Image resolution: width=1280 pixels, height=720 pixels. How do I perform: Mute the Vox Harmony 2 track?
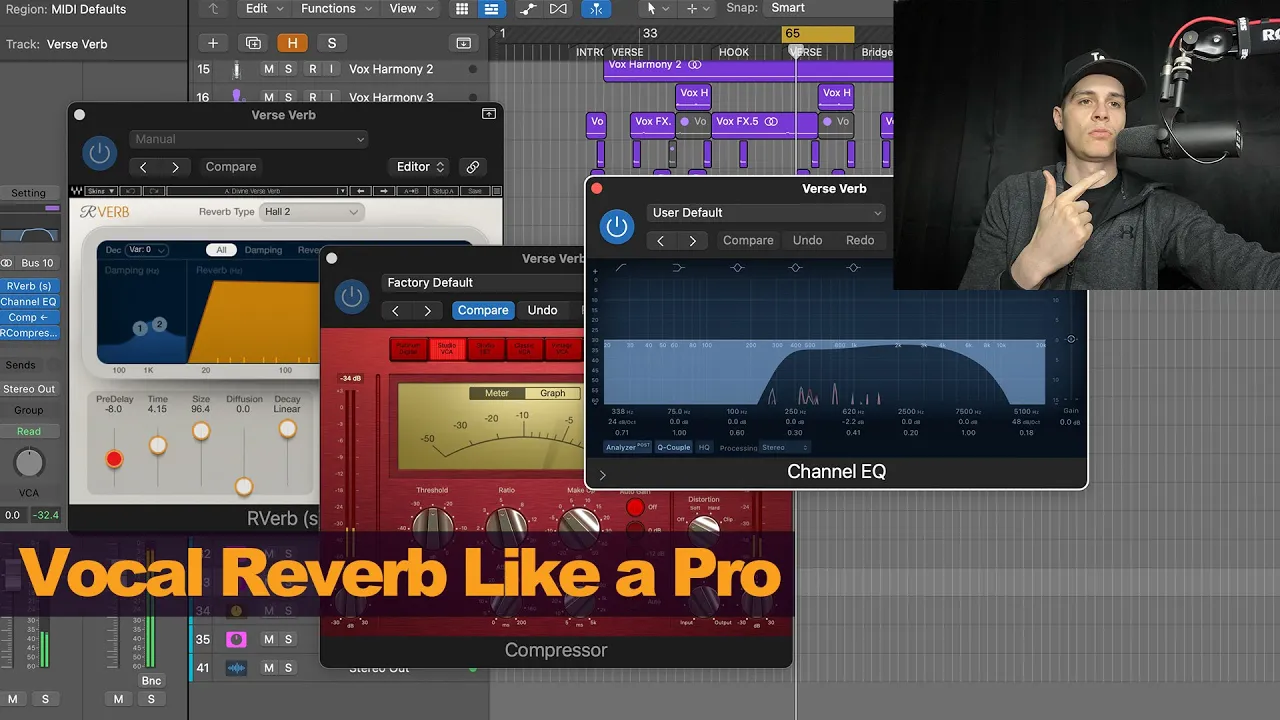pyautogui.click(x=268, y=69)
